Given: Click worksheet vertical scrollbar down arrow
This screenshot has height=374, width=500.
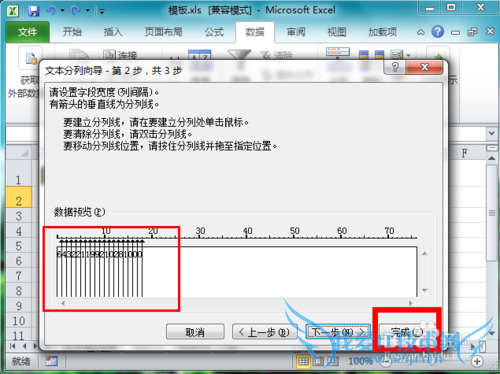Looking at the screenshot, I should [x=492, y=333].
